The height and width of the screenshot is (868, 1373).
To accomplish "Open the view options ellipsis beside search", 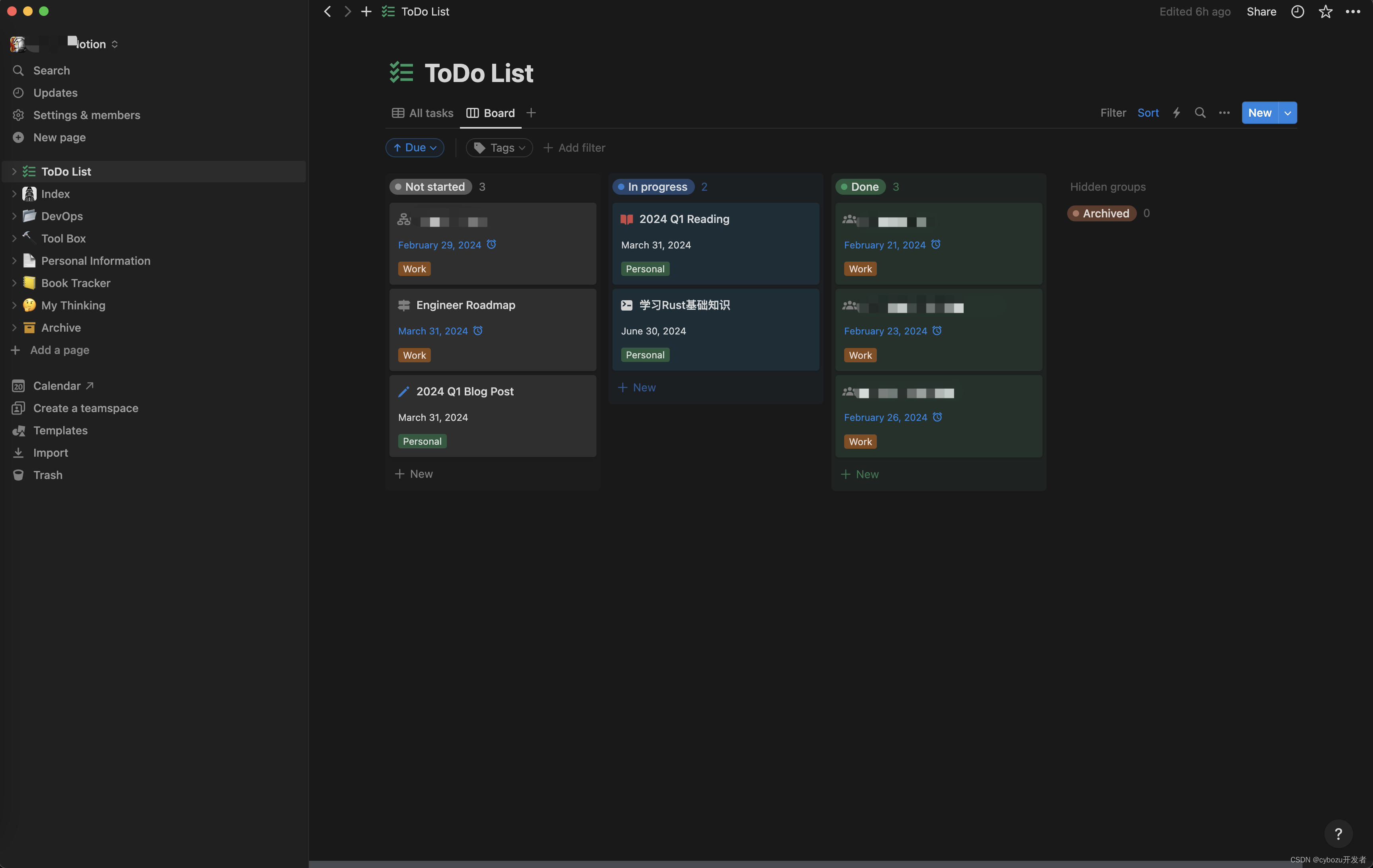I will pyautogui.click(x=1224, y=113).
